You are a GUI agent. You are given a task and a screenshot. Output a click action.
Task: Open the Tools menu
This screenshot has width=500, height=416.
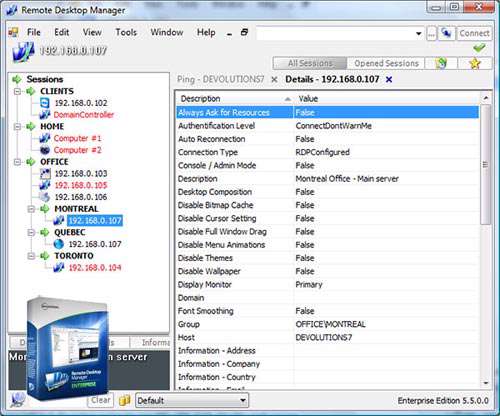click(x=126, y=32)
